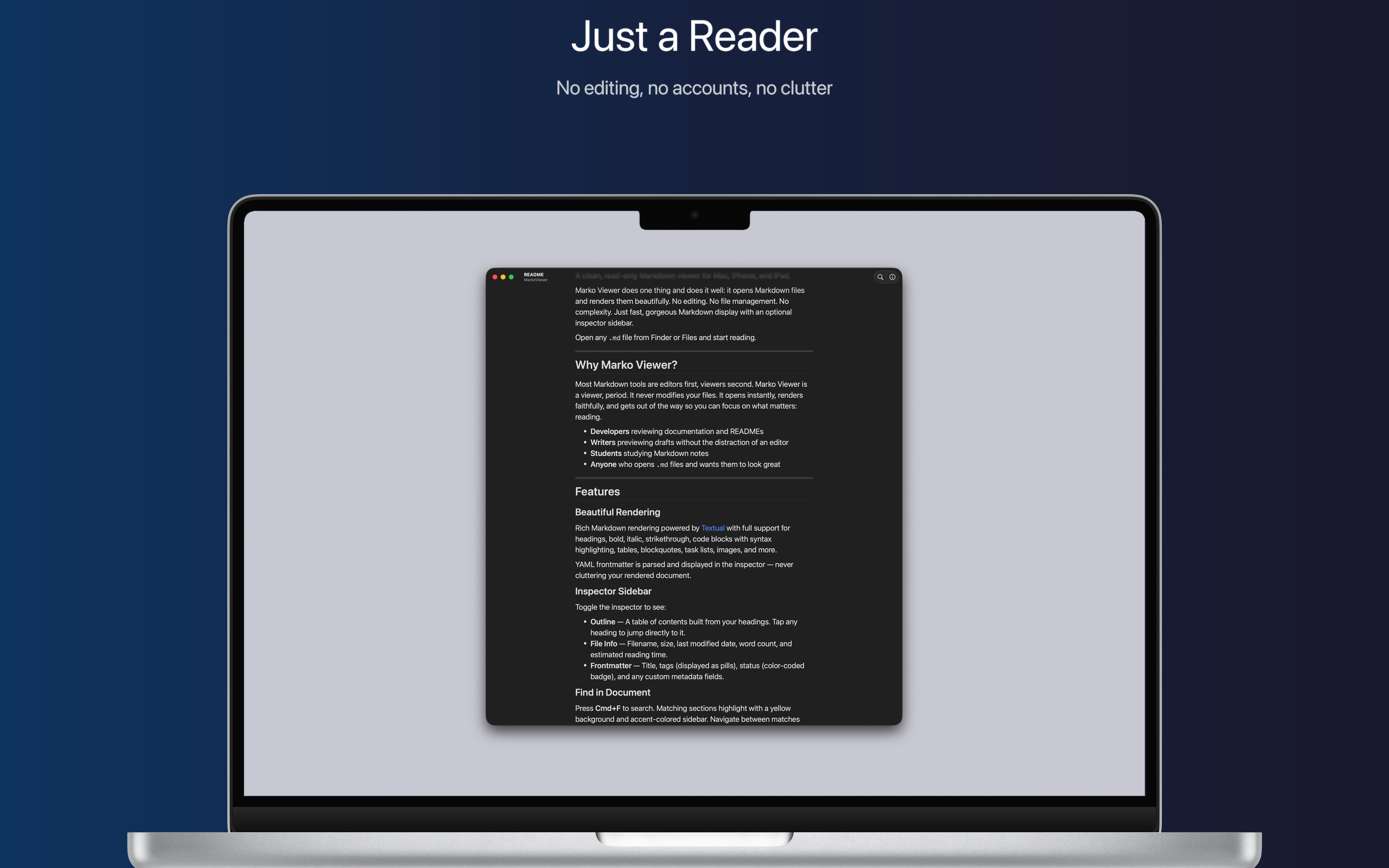The image size is (1389, 868).
Task: Make the README window full screen with green button
Action: 512,277
